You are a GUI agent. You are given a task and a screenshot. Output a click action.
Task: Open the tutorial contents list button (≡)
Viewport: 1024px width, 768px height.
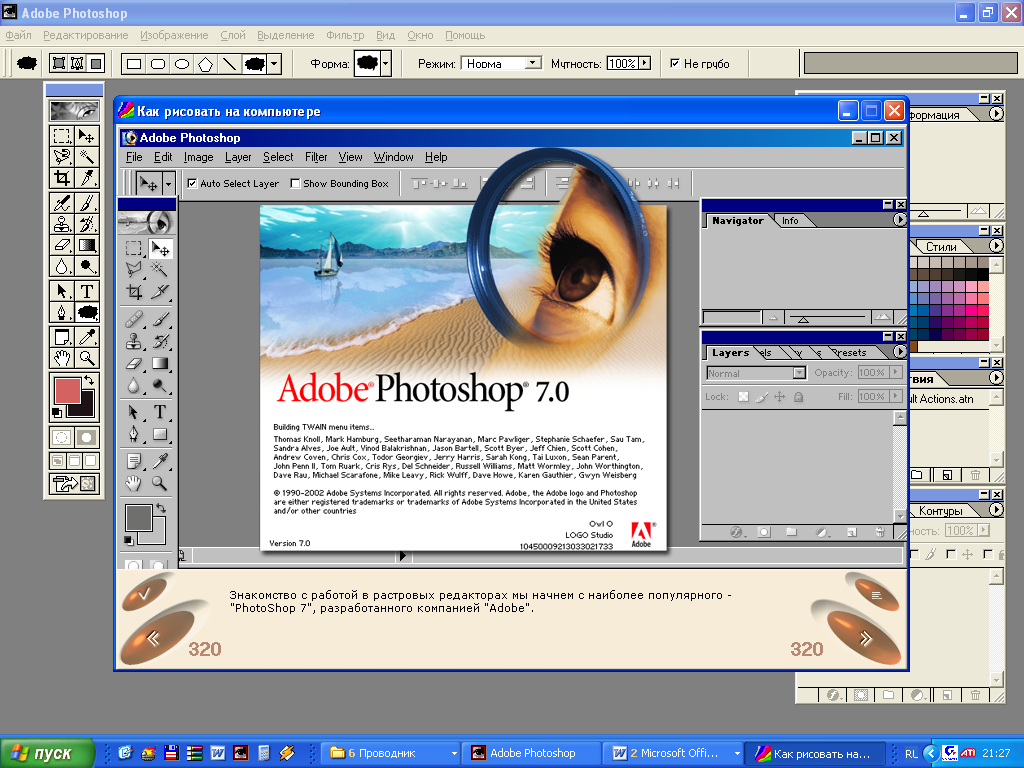876,594
